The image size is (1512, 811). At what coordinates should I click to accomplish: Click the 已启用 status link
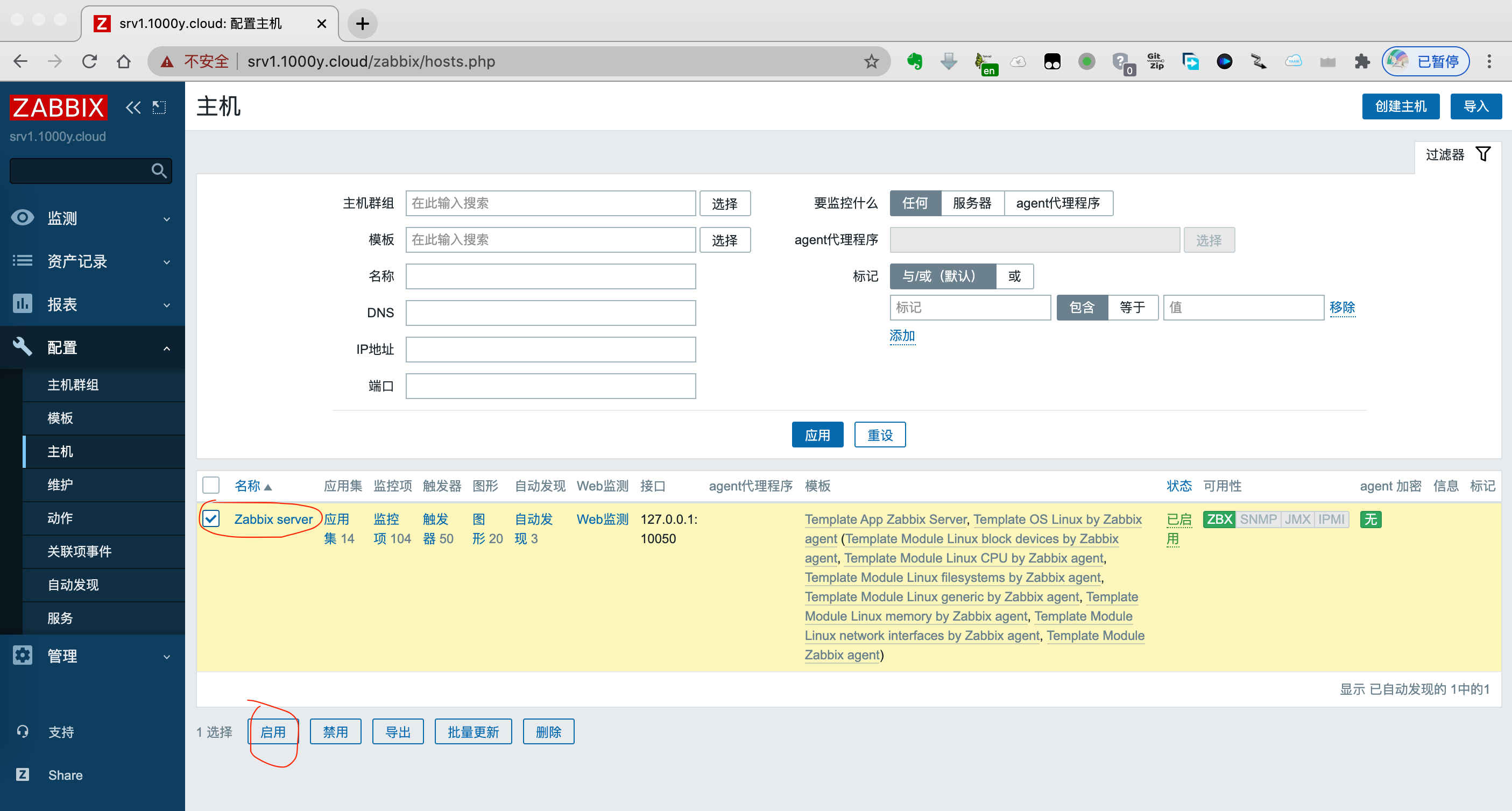tap(1178, 529)
